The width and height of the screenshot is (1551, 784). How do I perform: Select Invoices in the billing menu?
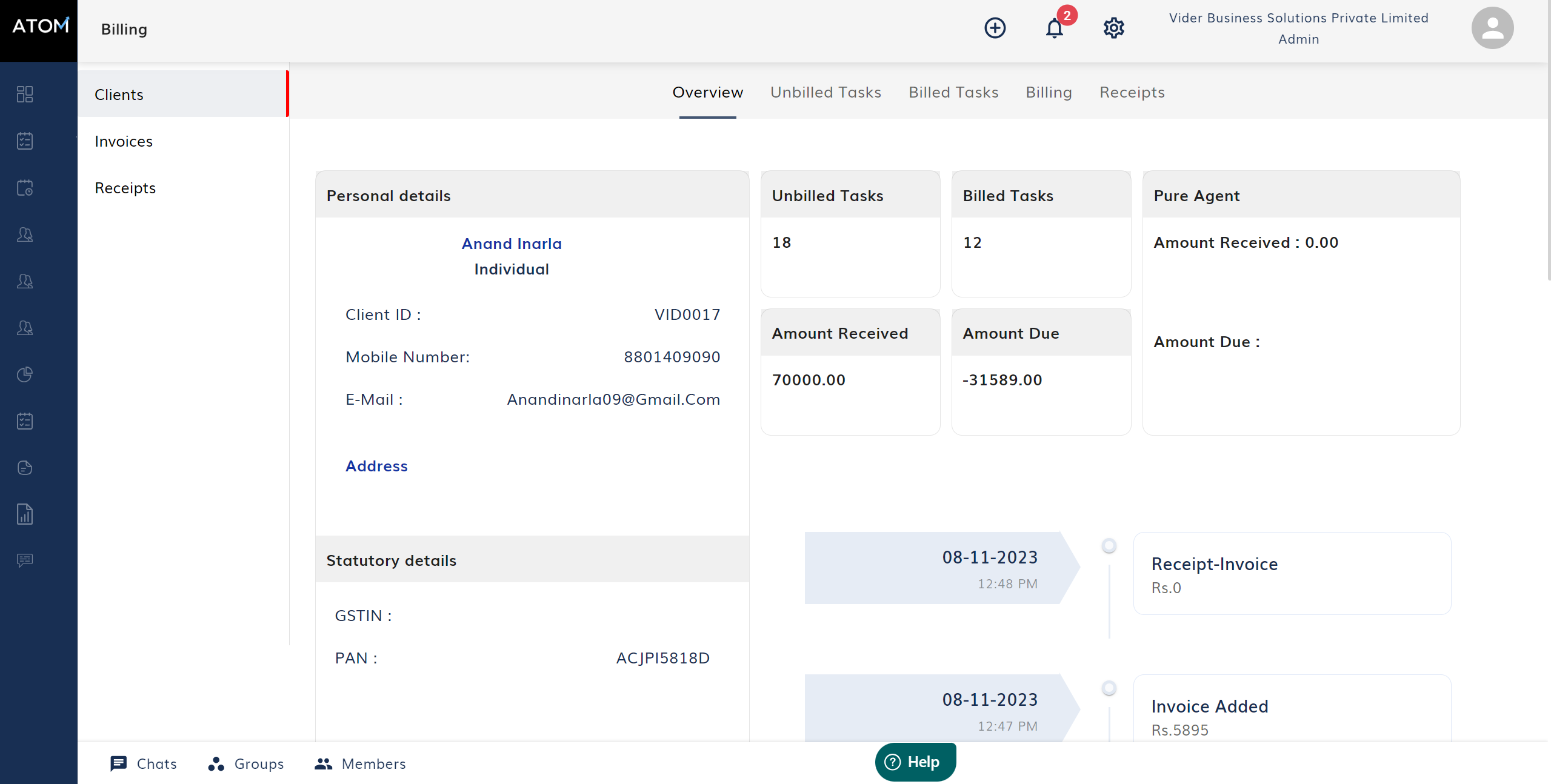tap(124, 141)
